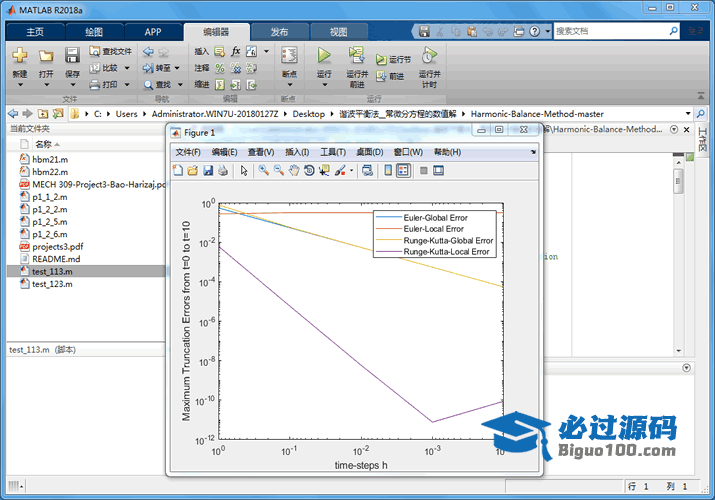Click print figure icon in Figure 1 toolbar

(x=223, y=170)
